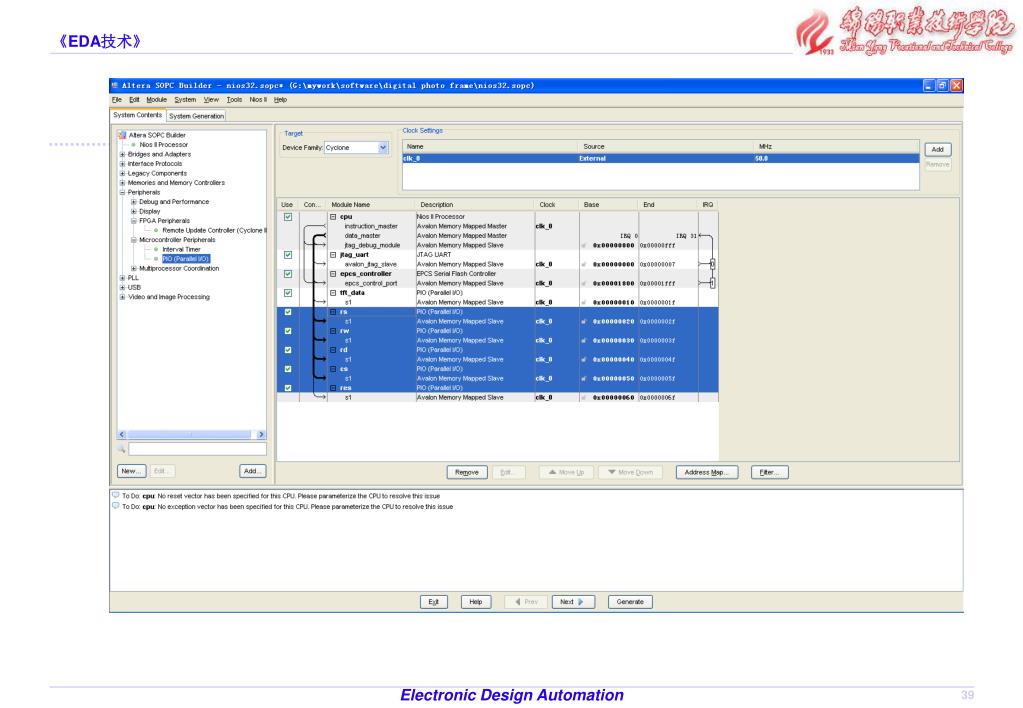Expand the Legacy Components tree node
The width and height of the screenshot is (1023, 708).
pos(122,174)
